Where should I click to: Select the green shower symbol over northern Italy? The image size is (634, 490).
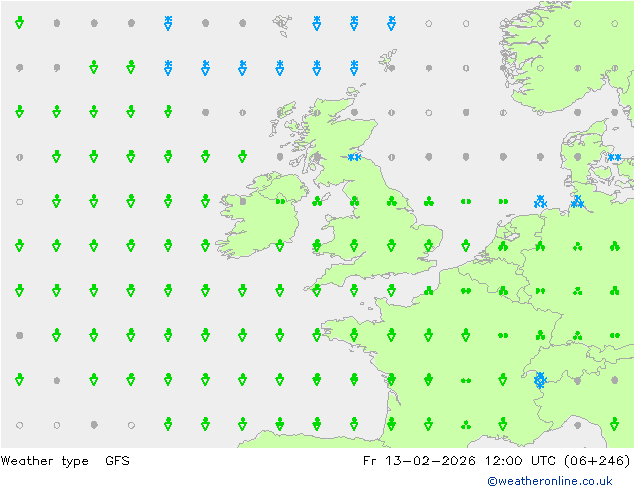click(615, 424)
